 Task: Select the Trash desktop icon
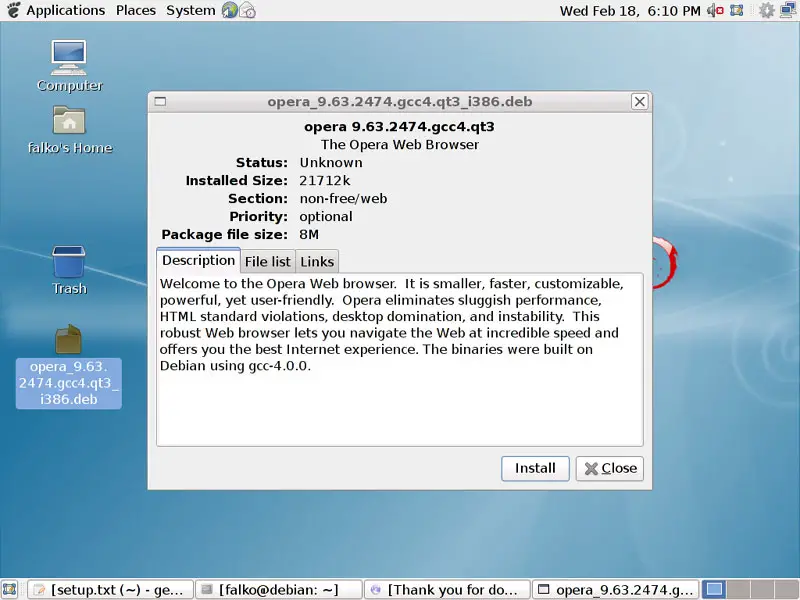(69, 270)
